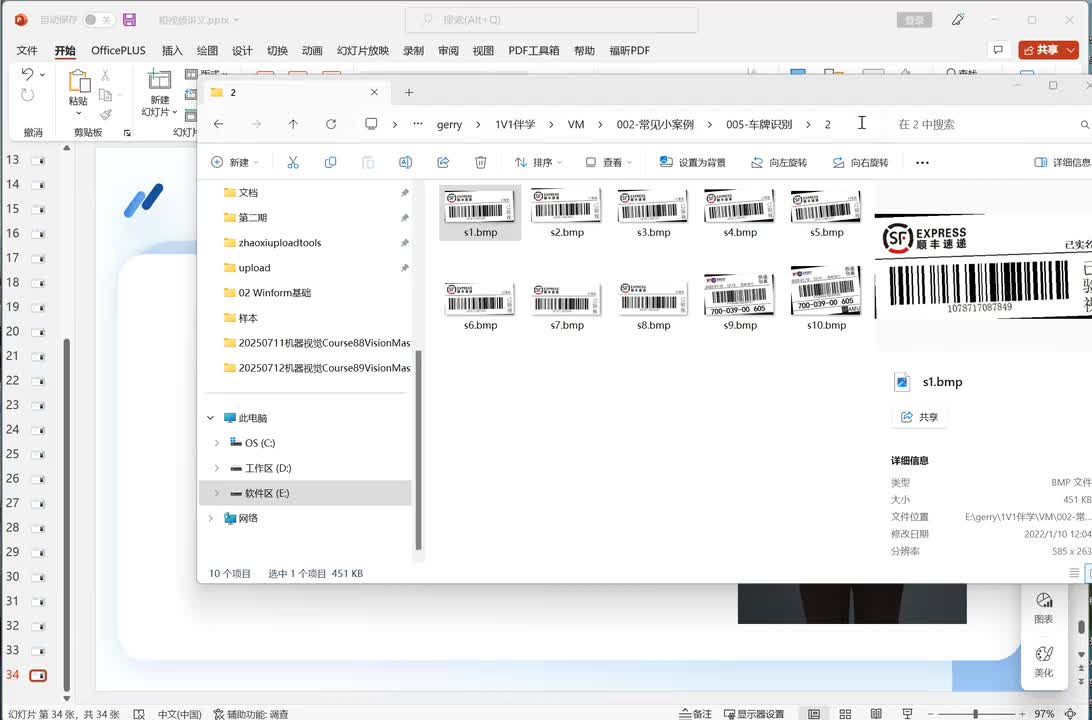Click the PowerPoint search box
This screenshot has width=1092, height=720.
pos(552,19)
